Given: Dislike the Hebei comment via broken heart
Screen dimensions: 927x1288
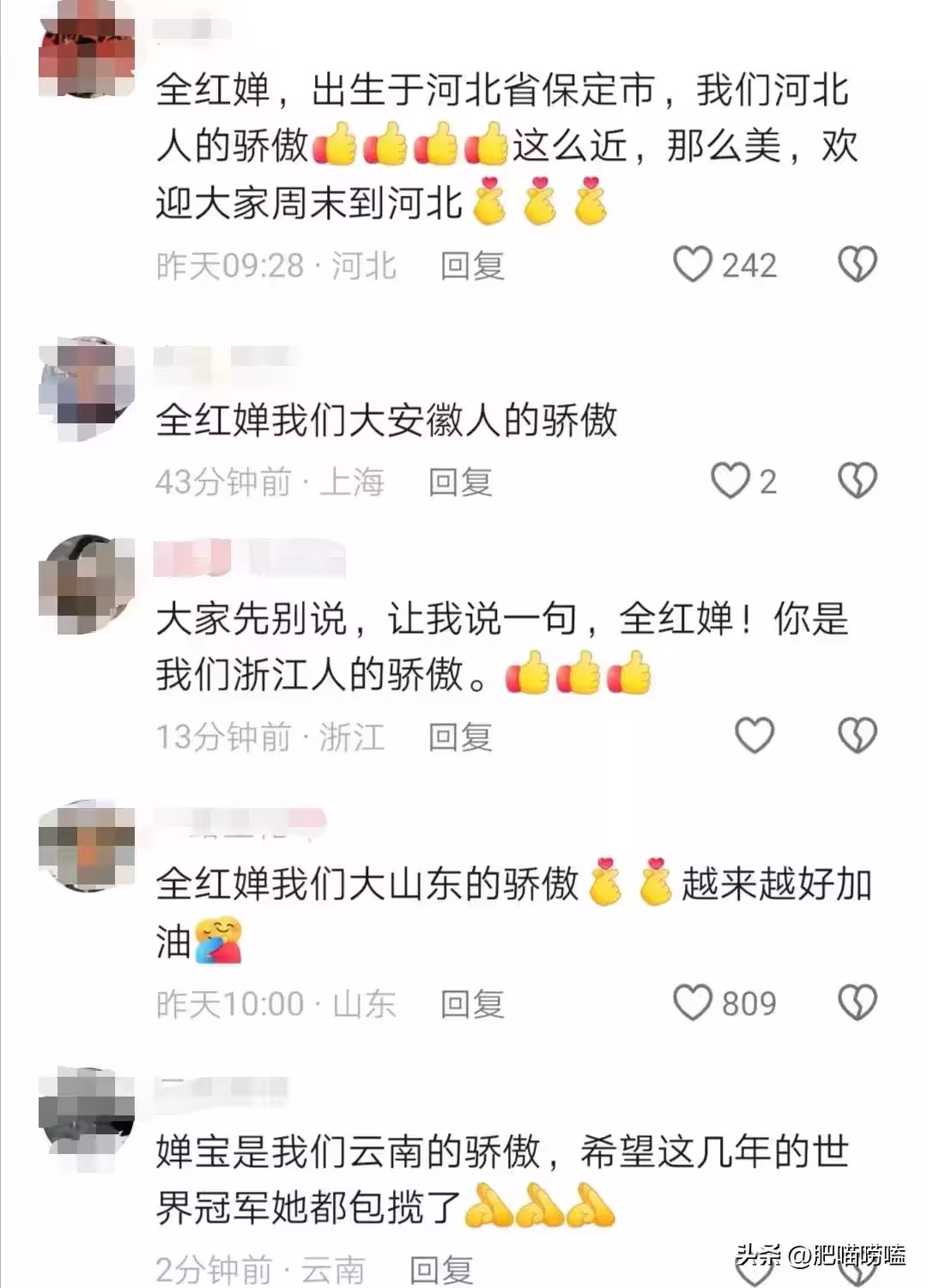Looking at the screenshot, I should pos(857,264).
